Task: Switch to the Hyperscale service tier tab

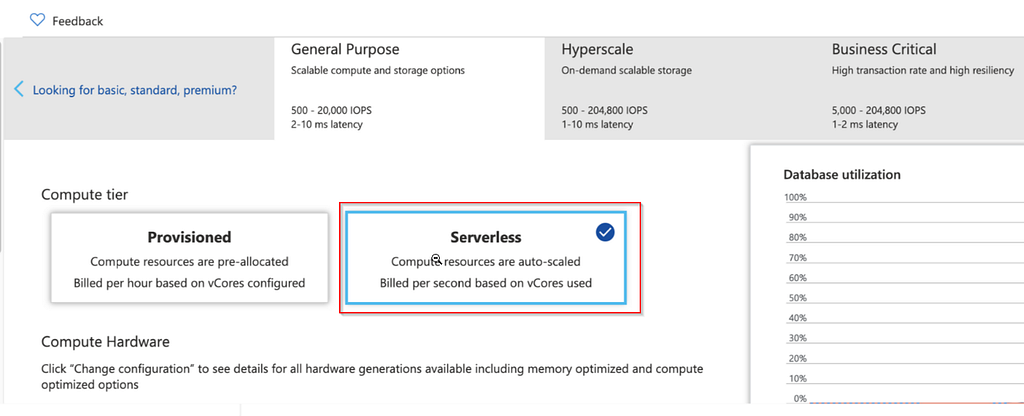Action: pyautogui.click(x=680, y=89)
